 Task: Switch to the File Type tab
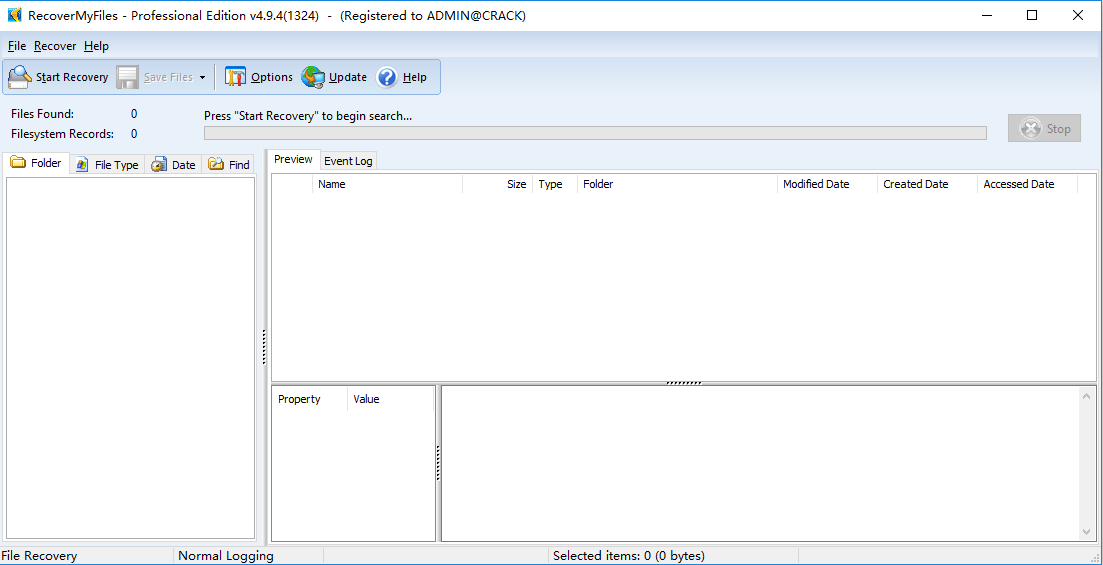tap(108, 165)
